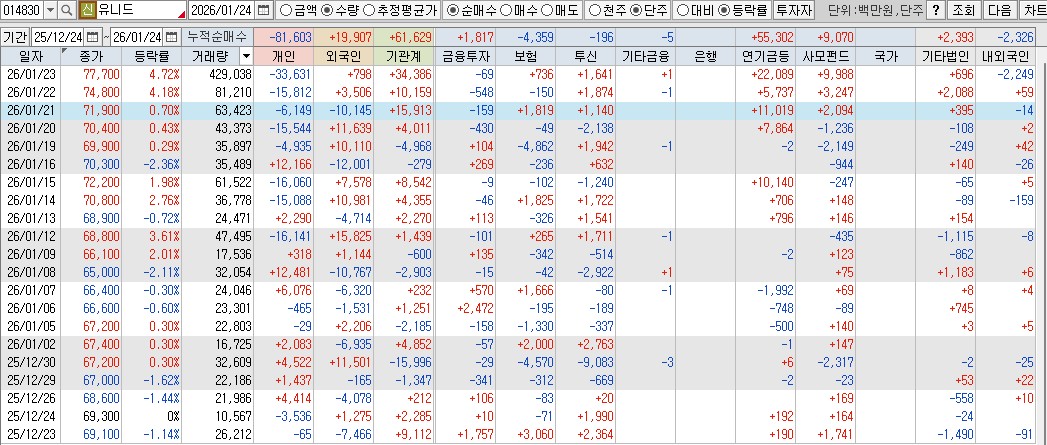
Task: Click volume cell 429,038
Action: click(x=218, y=73)
